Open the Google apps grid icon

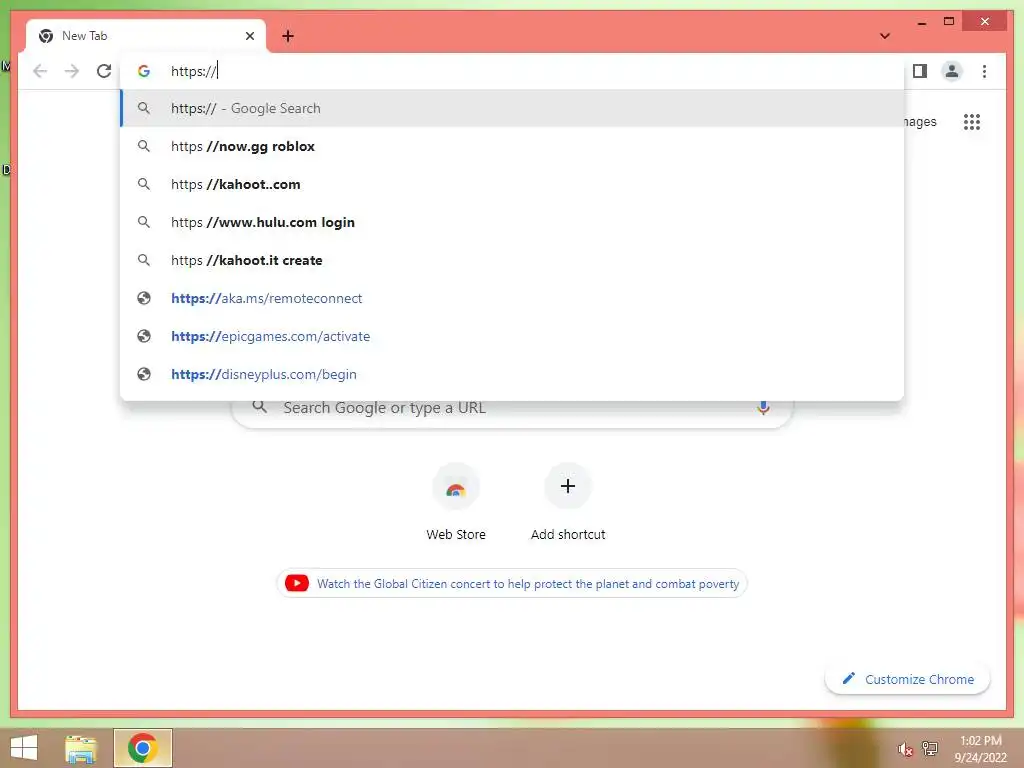971,121
